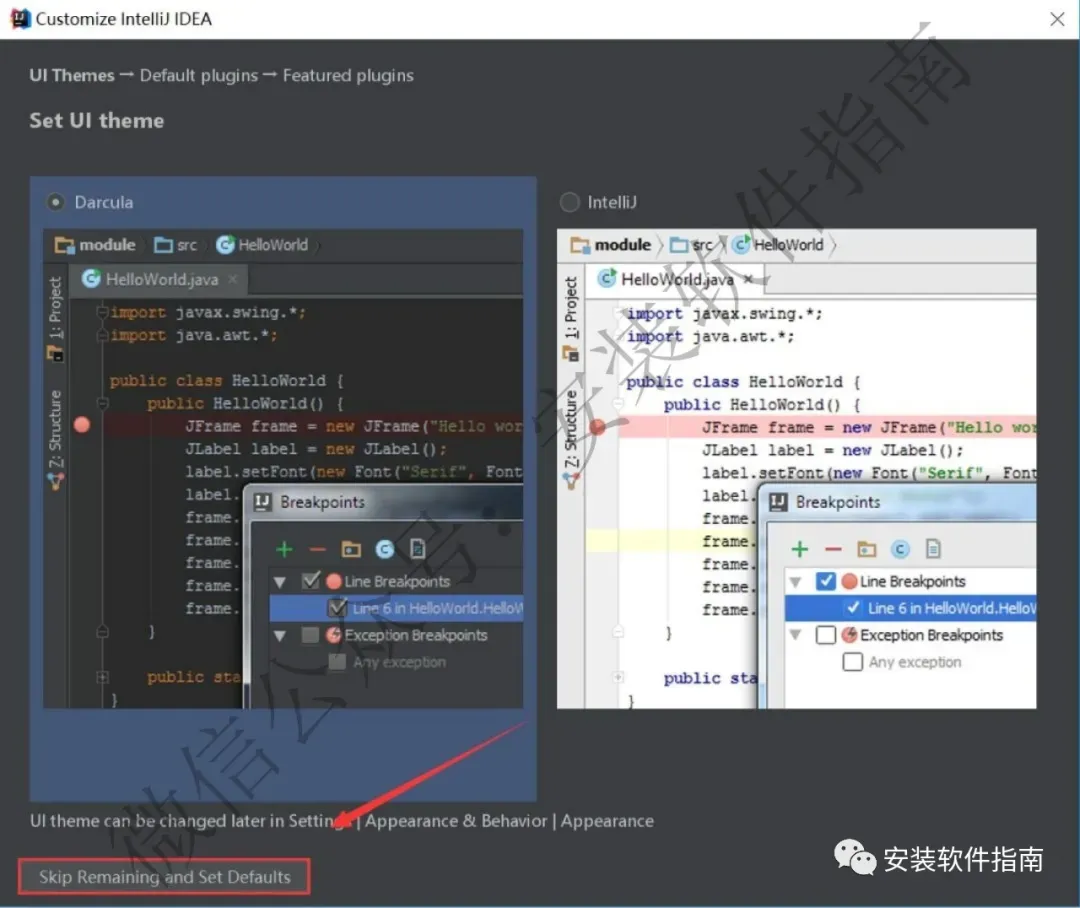
Task: Click public static fold marker in Darcula gutter
Action: (x=102, y=677)
